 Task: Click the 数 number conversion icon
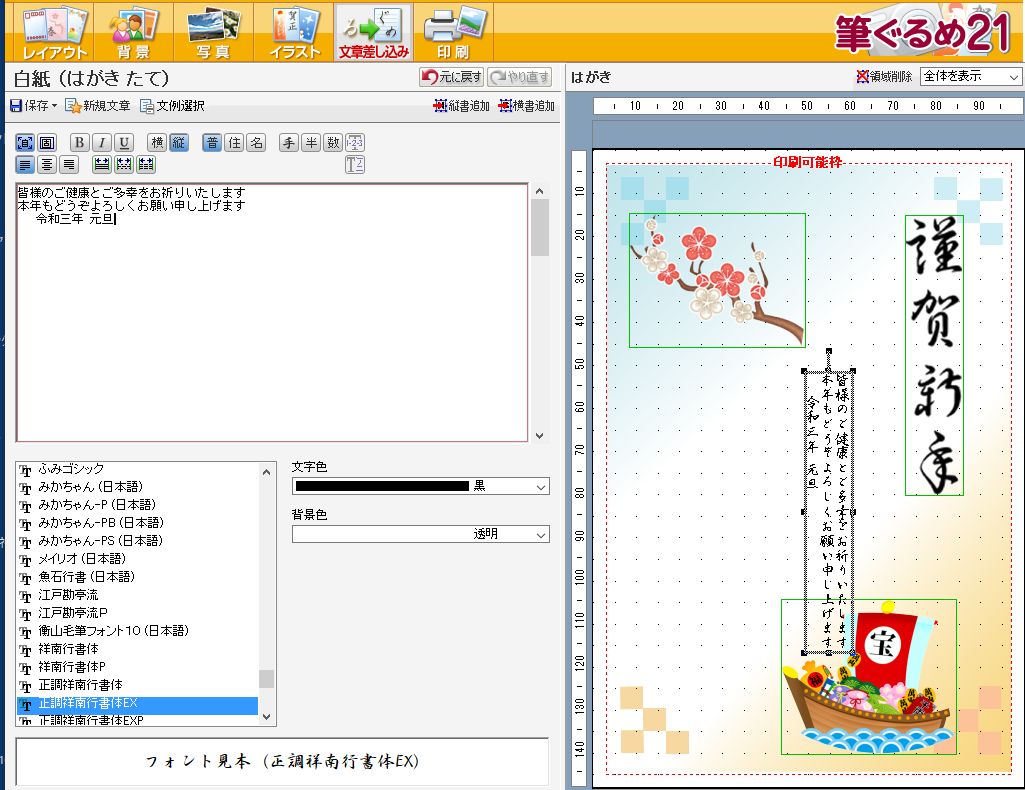click(333, 142)
